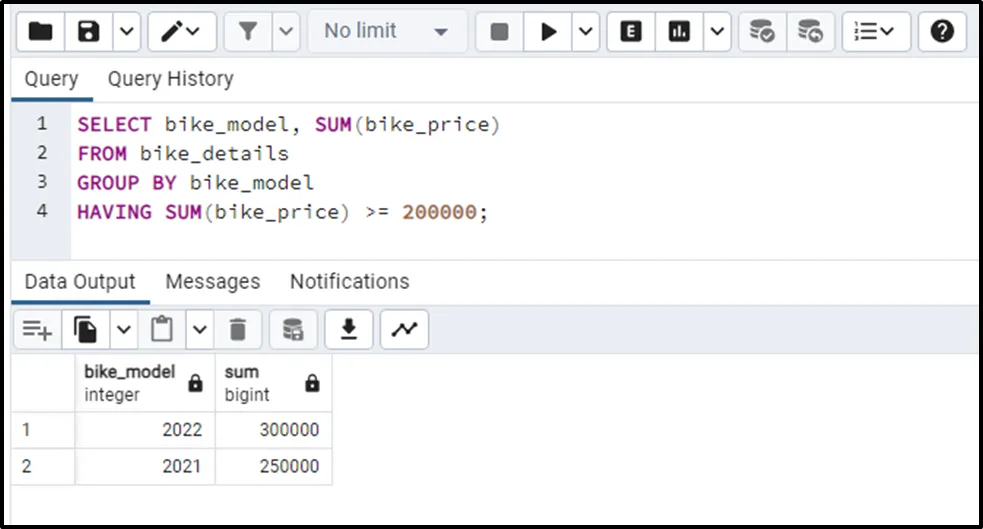
Task: Switch to the Messages tab
Action: (x=212, y=282)
